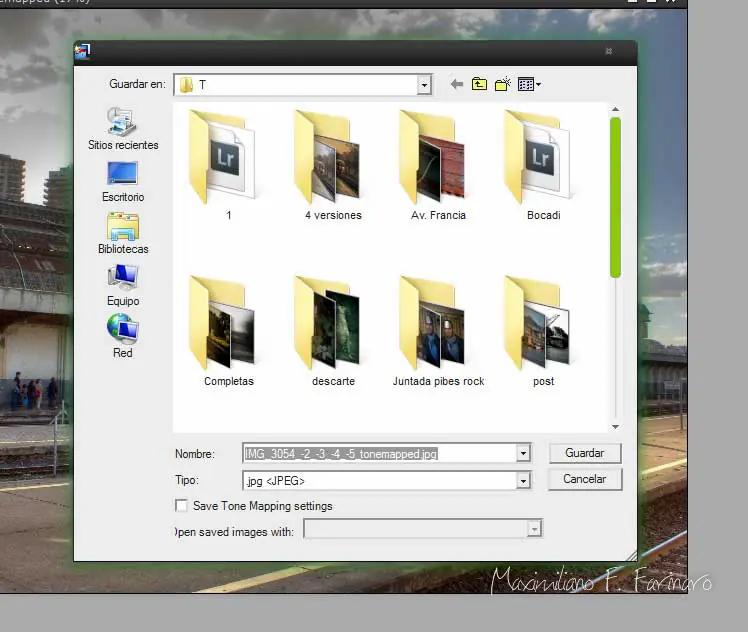
Task: Select the Completas folder
Action: [228, 331]
